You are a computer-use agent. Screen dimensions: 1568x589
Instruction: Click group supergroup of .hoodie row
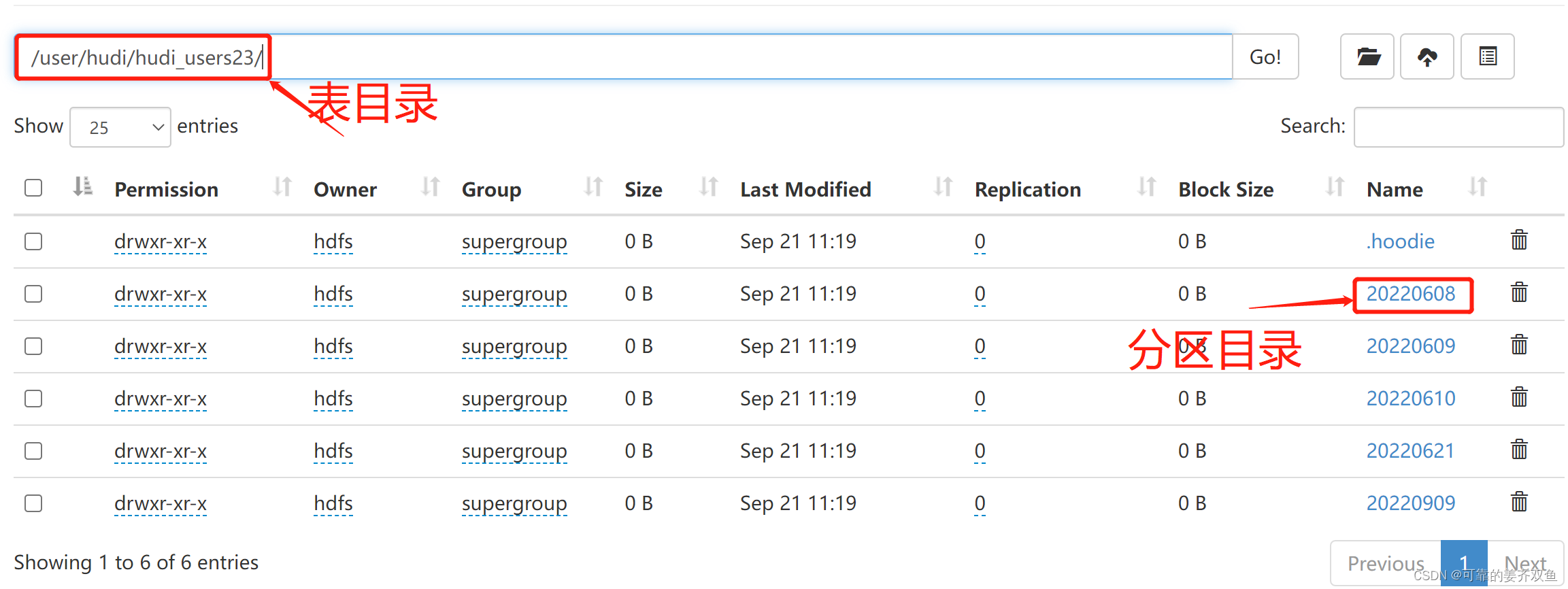tap(514, 241)
